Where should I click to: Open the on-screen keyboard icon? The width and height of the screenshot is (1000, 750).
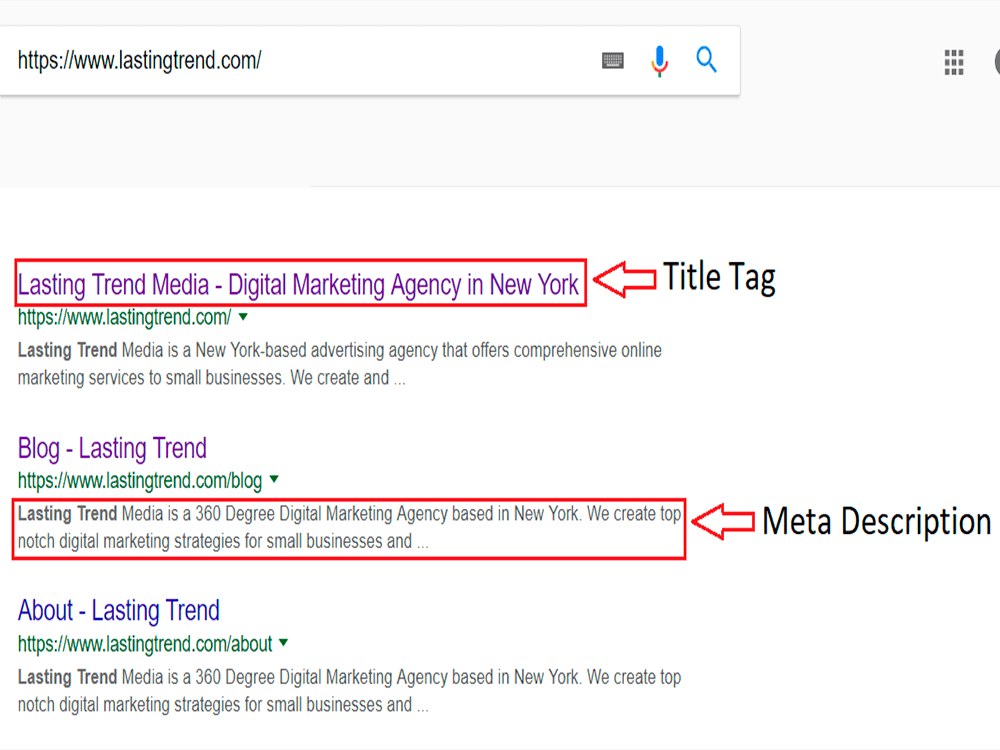612,60
